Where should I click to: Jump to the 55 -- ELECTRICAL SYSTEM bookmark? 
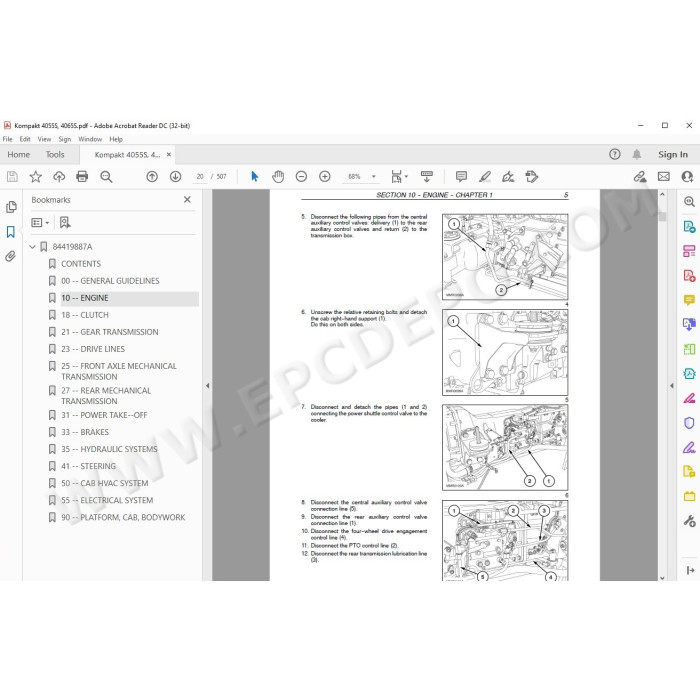107,500
